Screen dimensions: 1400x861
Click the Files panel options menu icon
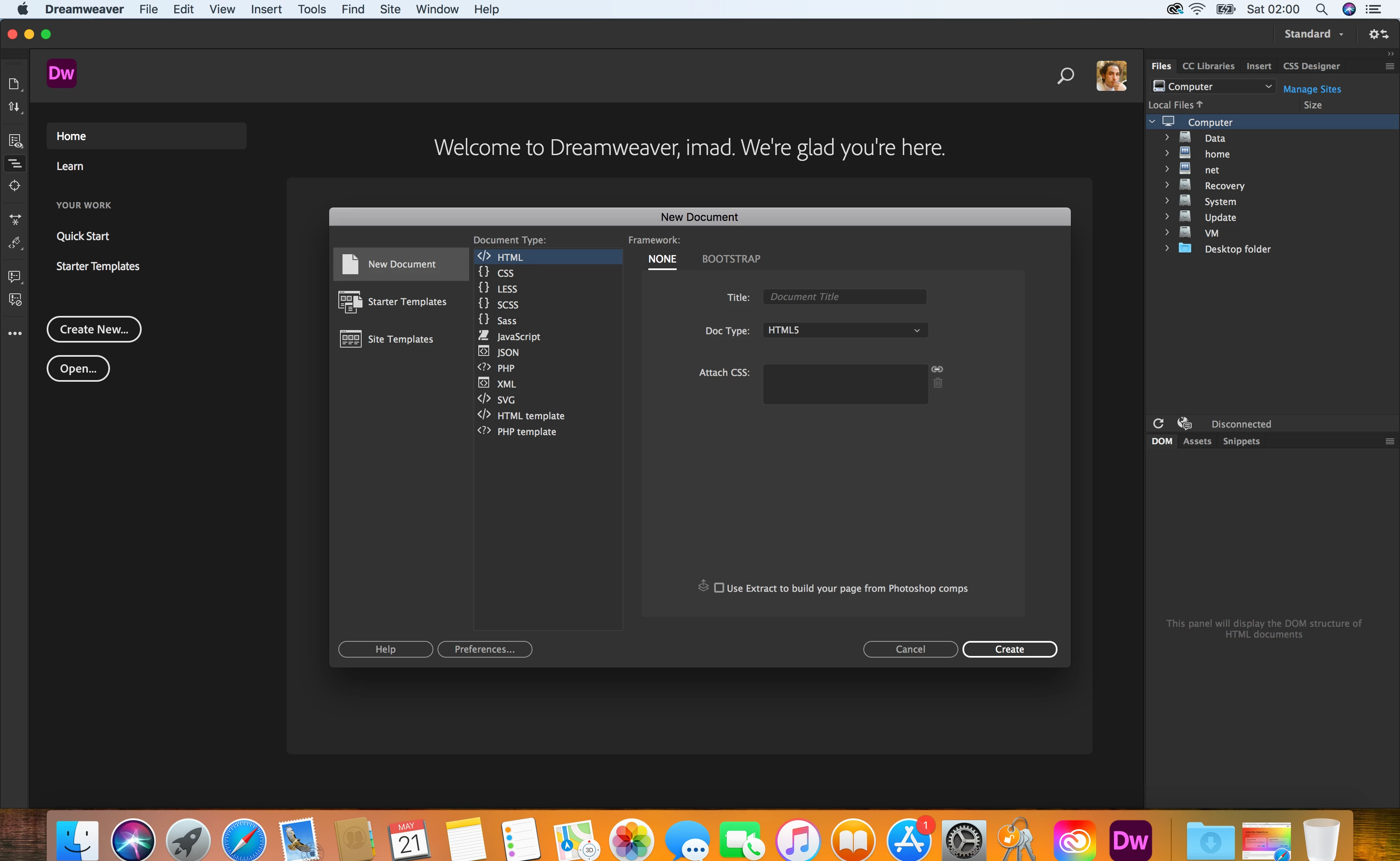tap(1389, 66)
